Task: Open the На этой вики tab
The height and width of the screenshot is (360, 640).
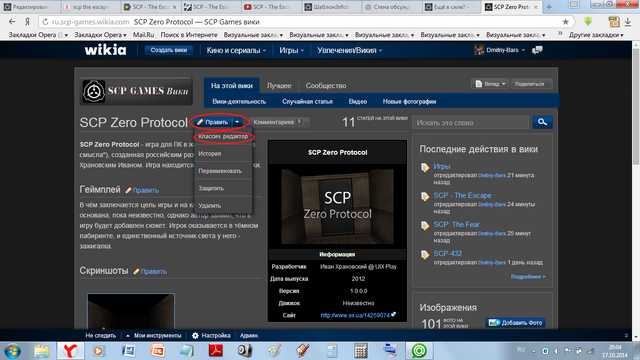Action: [231, 86]
